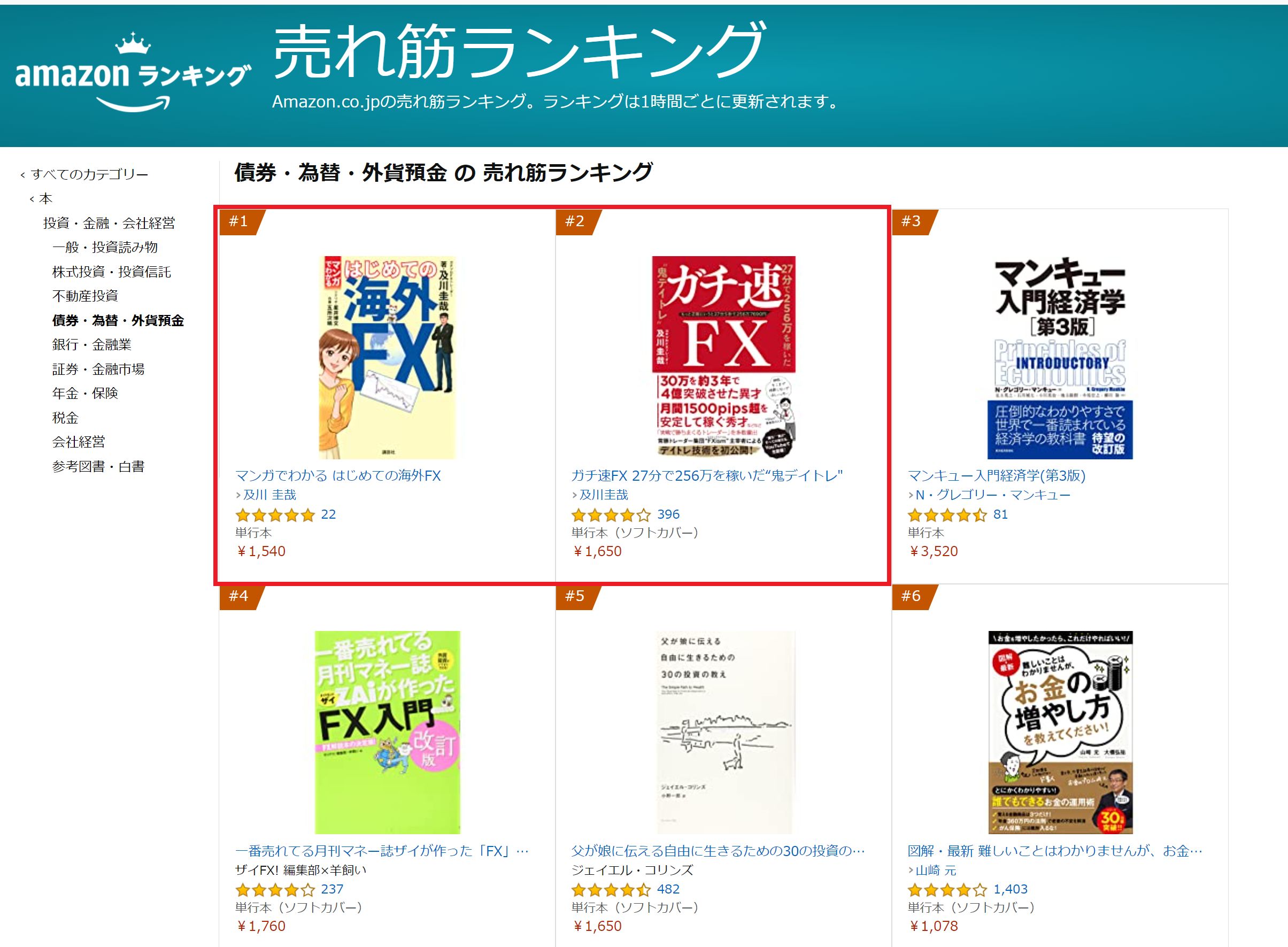Screen dimensions: 1288x947
Task: Open the ガチ速FX title link
Action: click(707, 476)
